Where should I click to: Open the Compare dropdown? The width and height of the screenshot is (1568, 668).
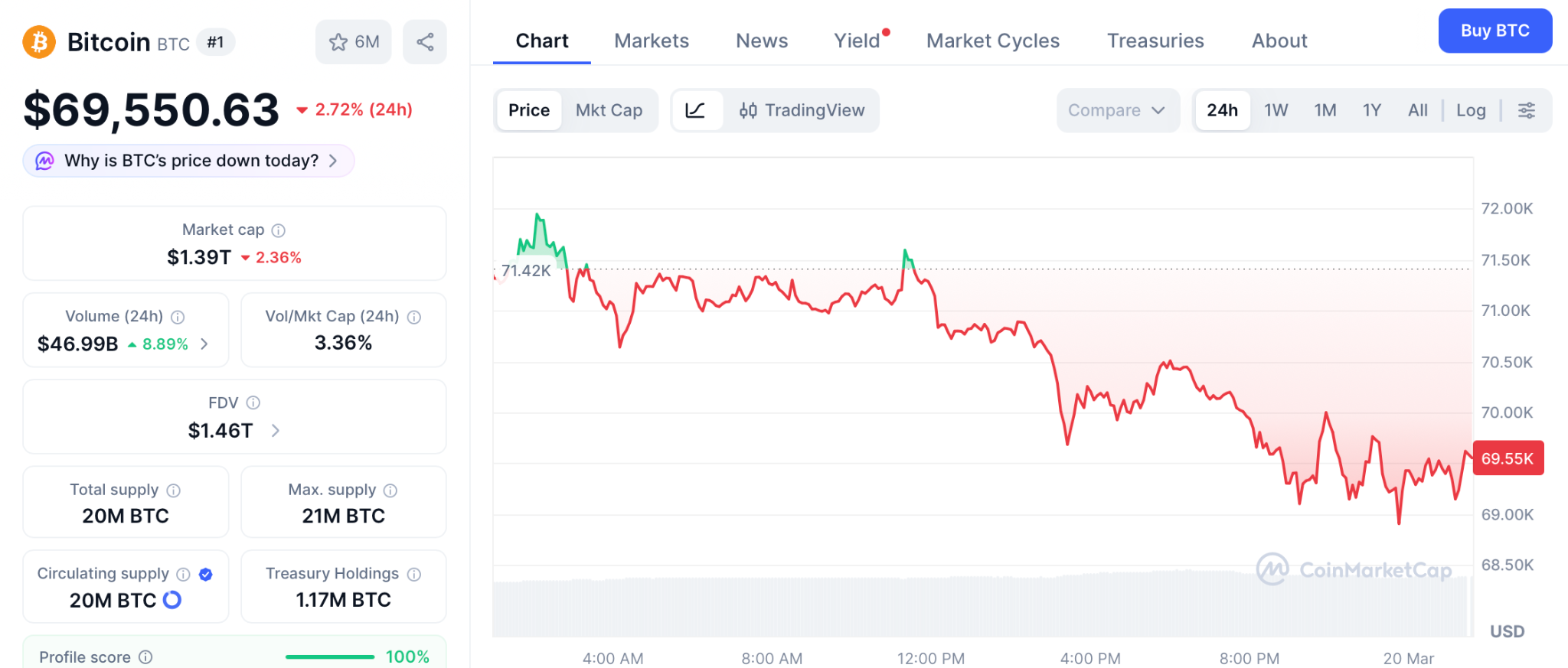[1118, 110]
